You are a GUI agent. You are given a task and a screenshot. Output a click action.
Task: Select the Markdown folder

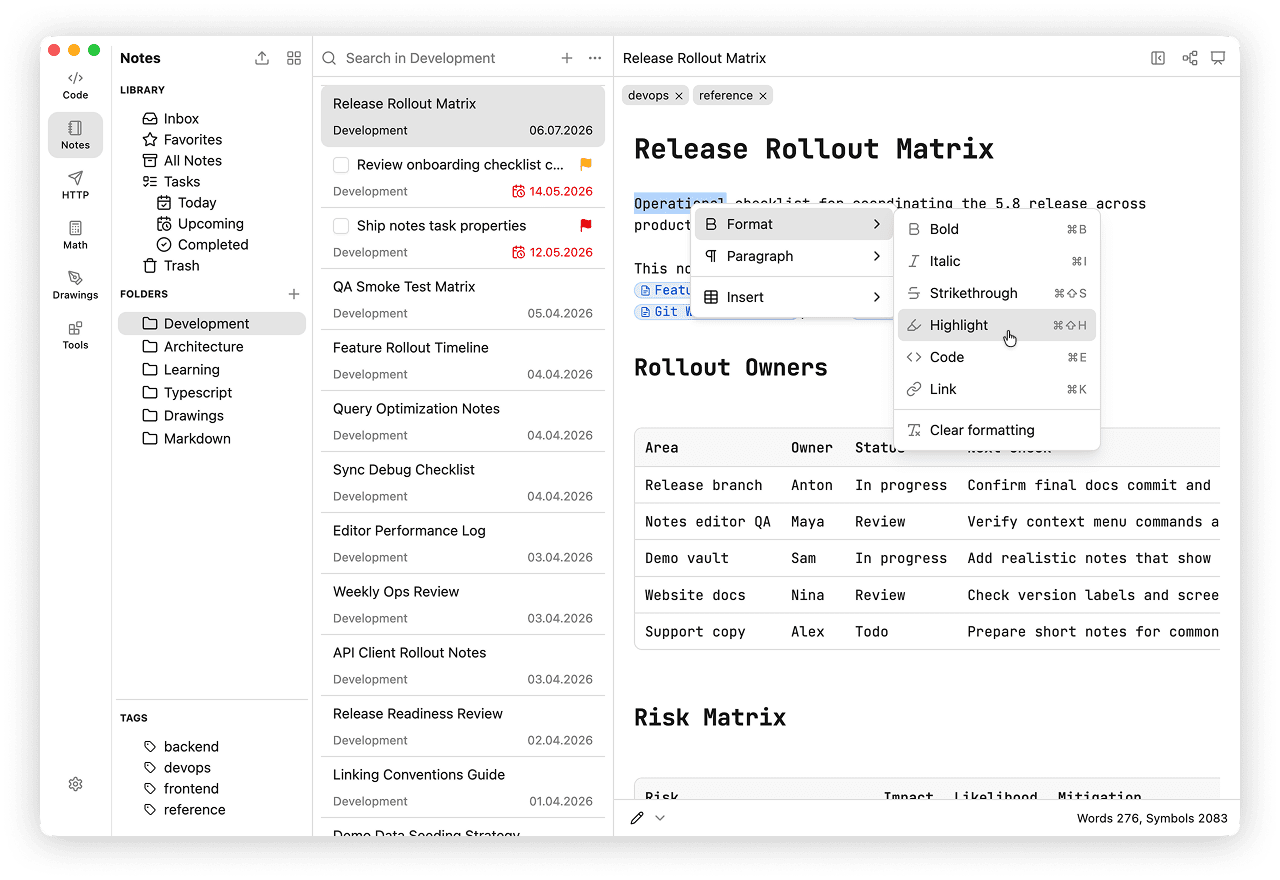(x=212, y=439)
